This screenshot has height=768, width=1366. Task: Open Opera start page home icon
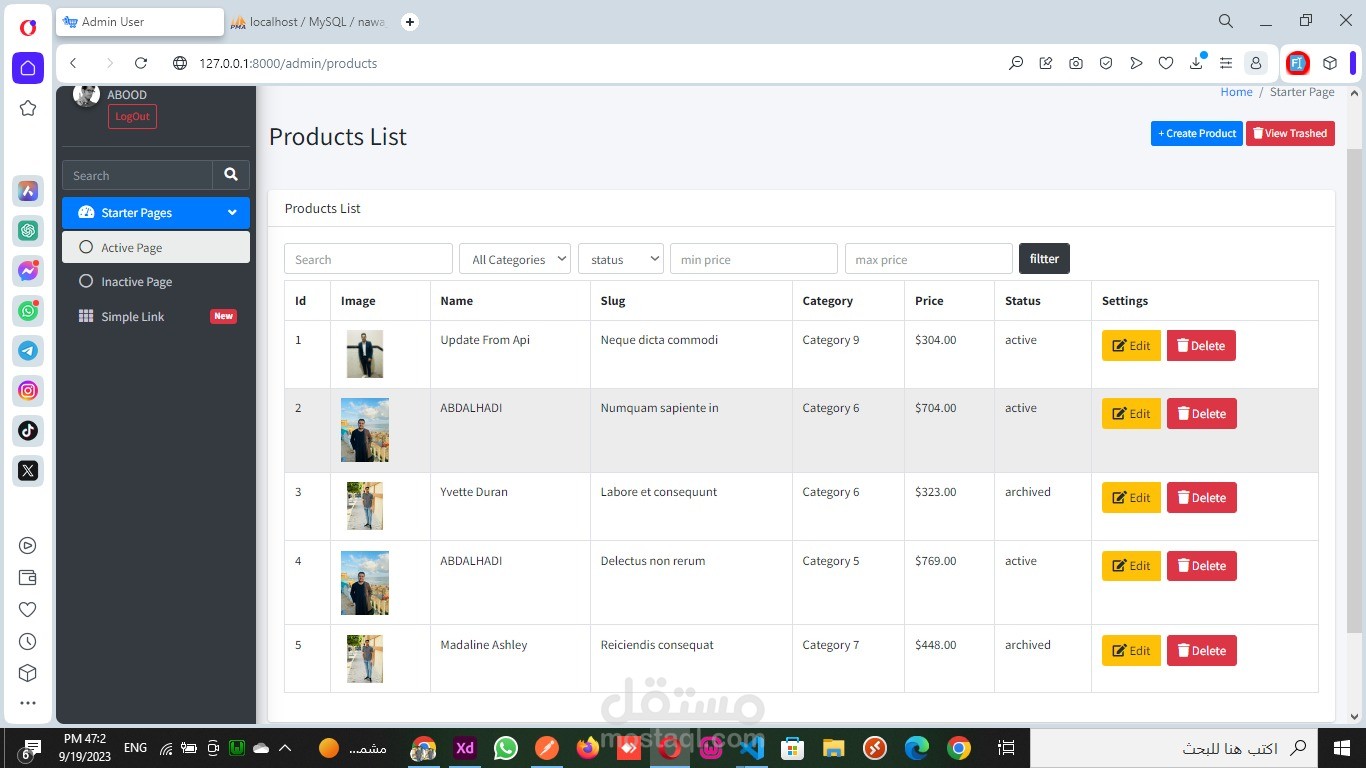28,68
